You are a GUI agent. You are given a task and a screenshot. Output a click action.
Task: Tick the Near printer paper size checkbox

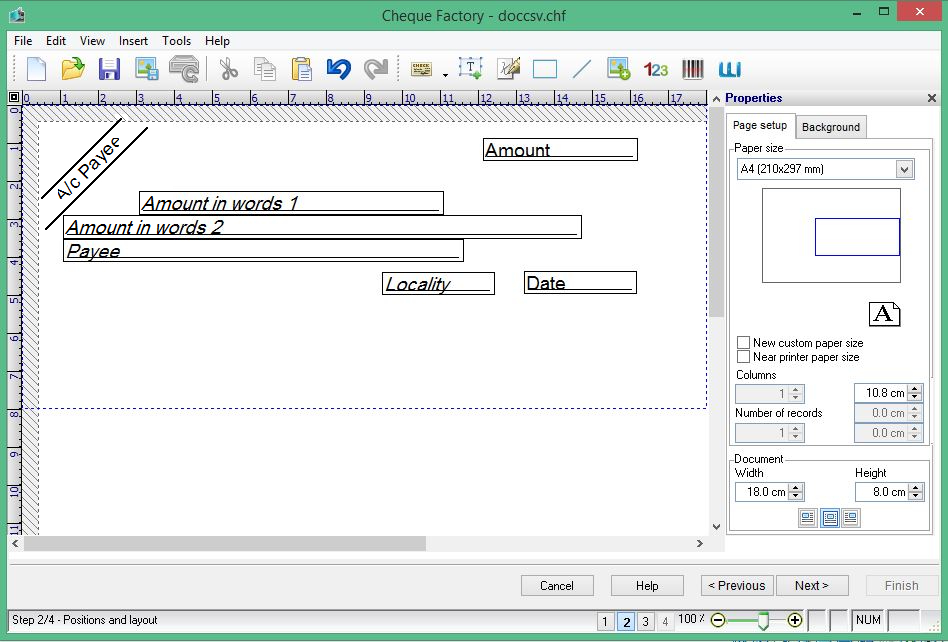[x=744, y=357]
